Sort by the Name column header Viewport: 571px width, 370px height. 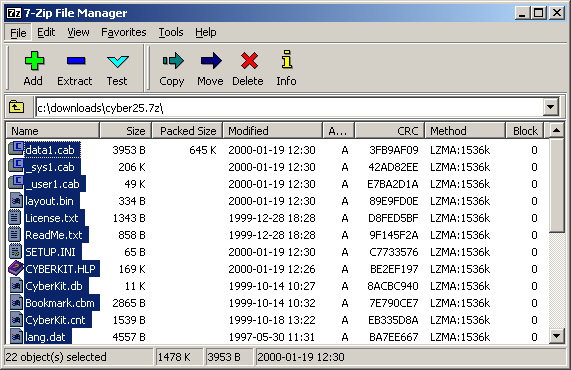click(53, 131)
